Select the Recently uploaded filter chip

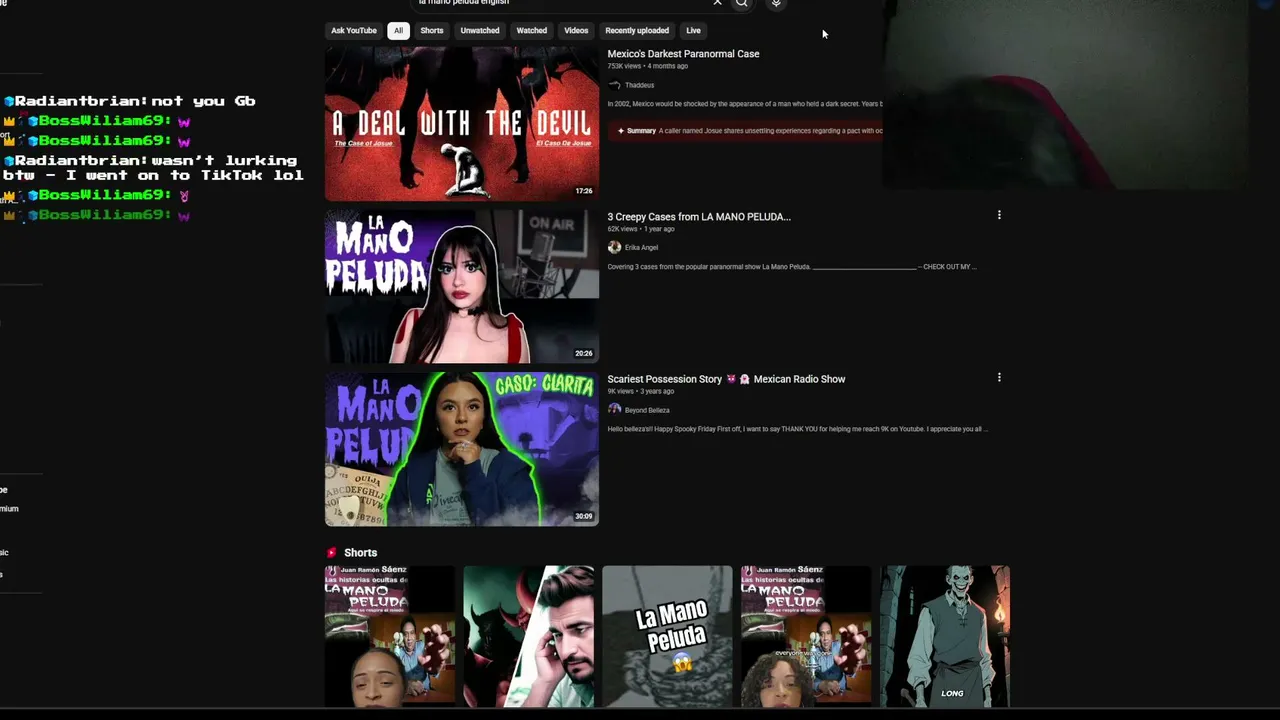(x=637, y=30)
